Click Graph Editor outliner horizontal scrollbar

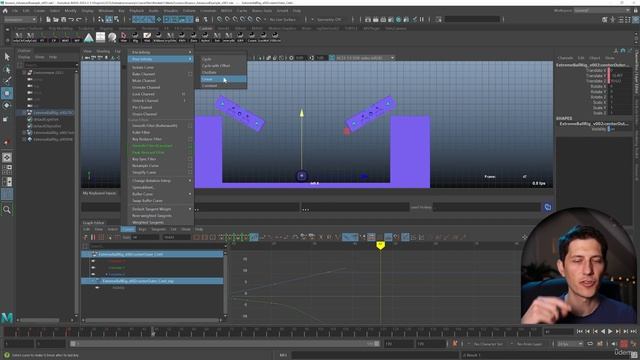[x=152, y=320]
